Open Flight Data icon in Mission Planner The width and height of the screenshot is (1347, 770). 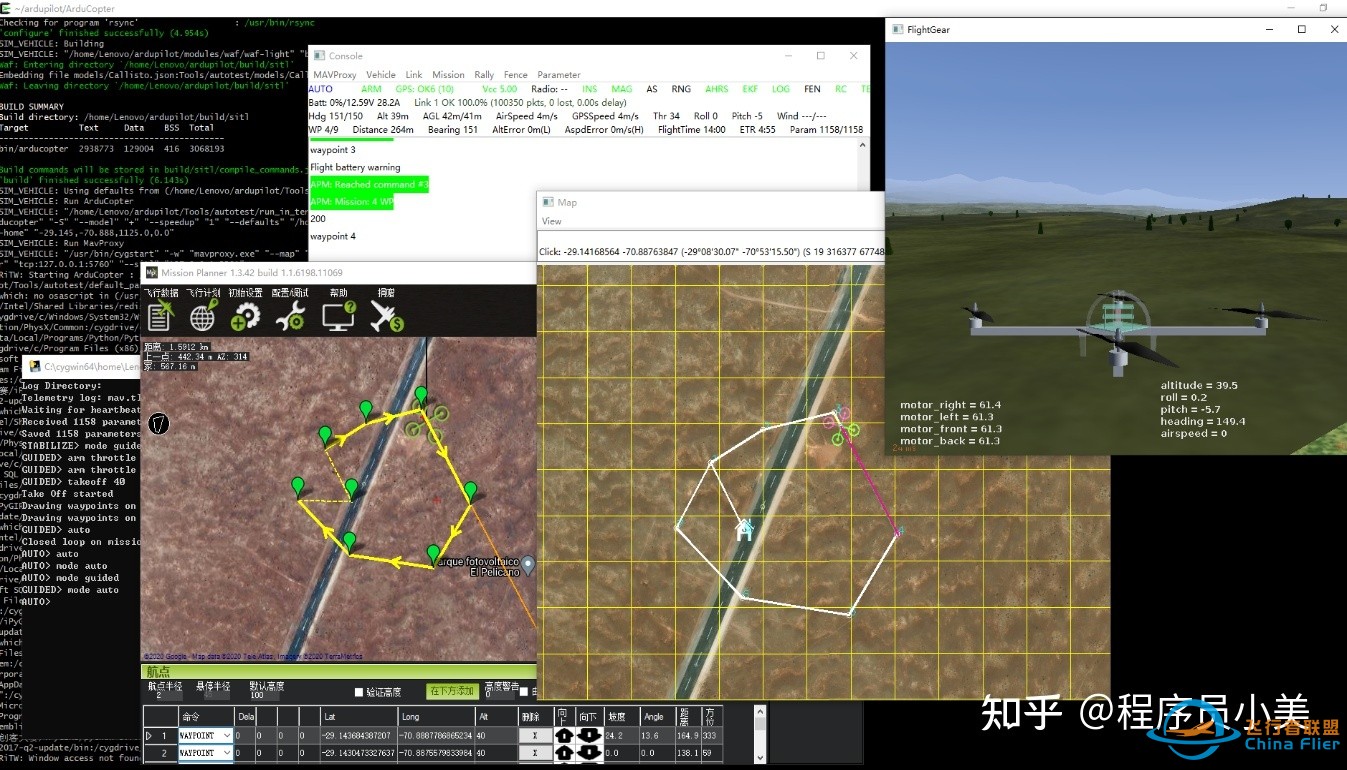point(161,317)
